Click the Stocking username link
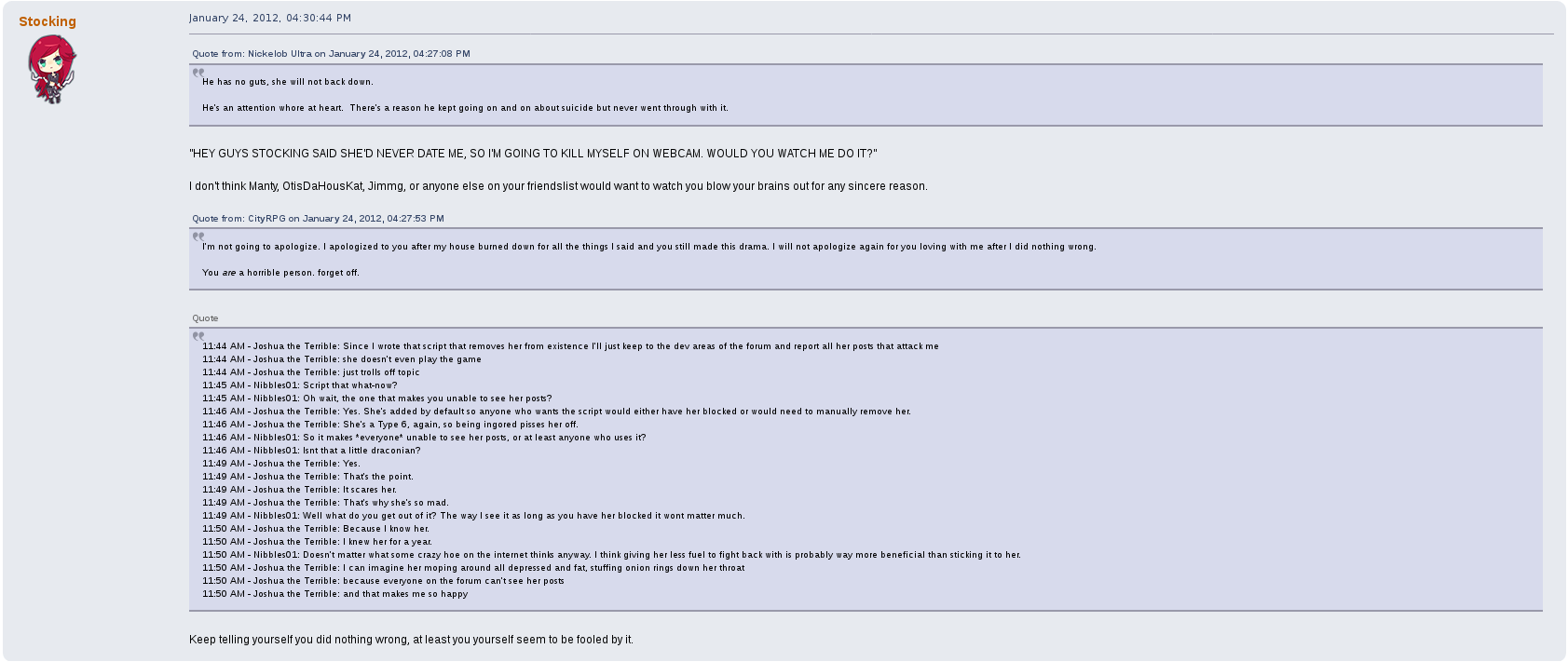The height and width of the screenshot is (662, 1568). pos(48,21)
